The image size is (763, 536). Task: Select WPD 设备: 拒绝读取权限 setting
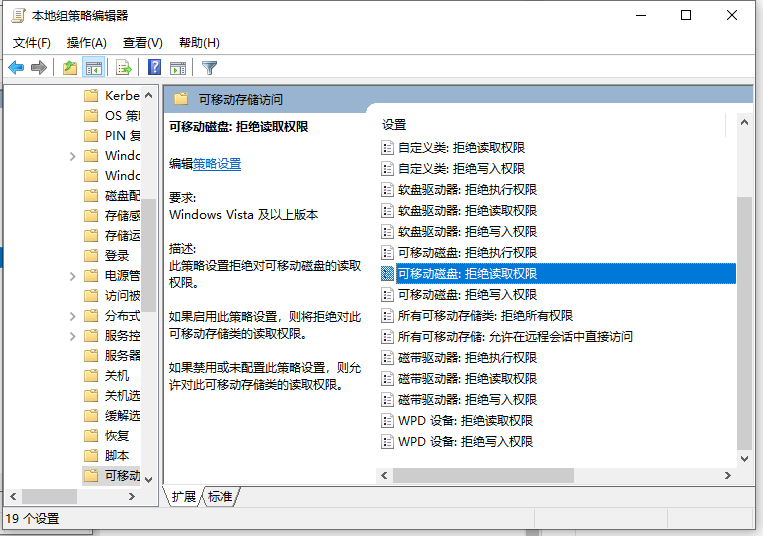pyautogui.click(x=457, y=420)
